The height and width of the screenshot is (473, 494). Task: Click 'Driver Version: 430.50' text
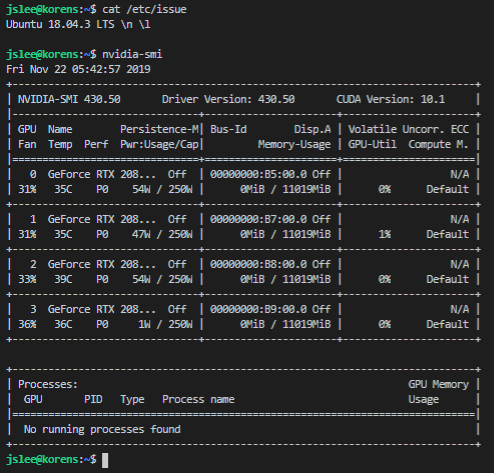[228, 99]
